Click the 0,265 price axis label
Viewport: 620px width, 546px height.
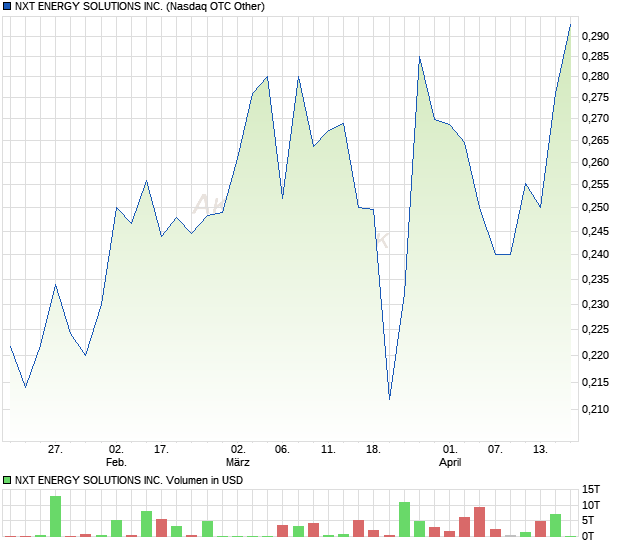pyautogui.click(x=595, y=140)
